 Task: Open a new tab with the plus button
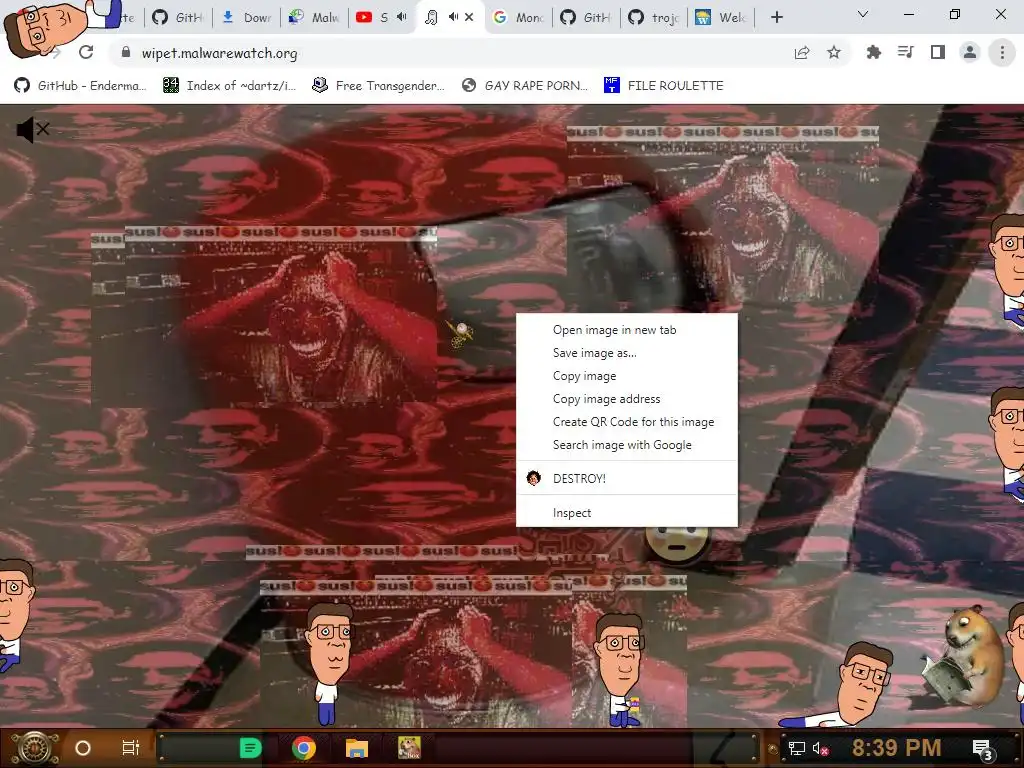[776, 17]
